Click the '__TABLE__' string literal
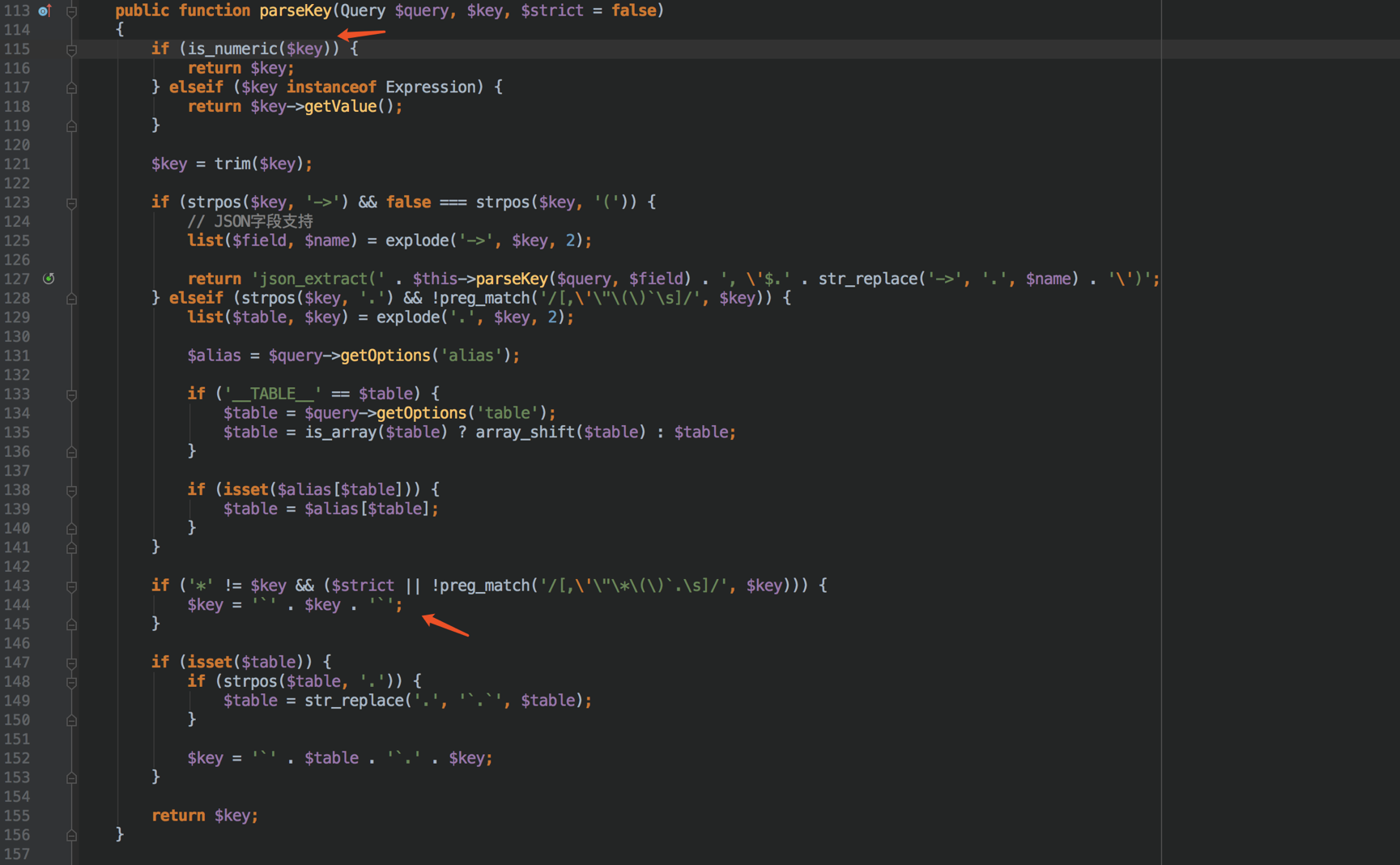Viewport: 1400px width, 865px height. coord(273,394)
